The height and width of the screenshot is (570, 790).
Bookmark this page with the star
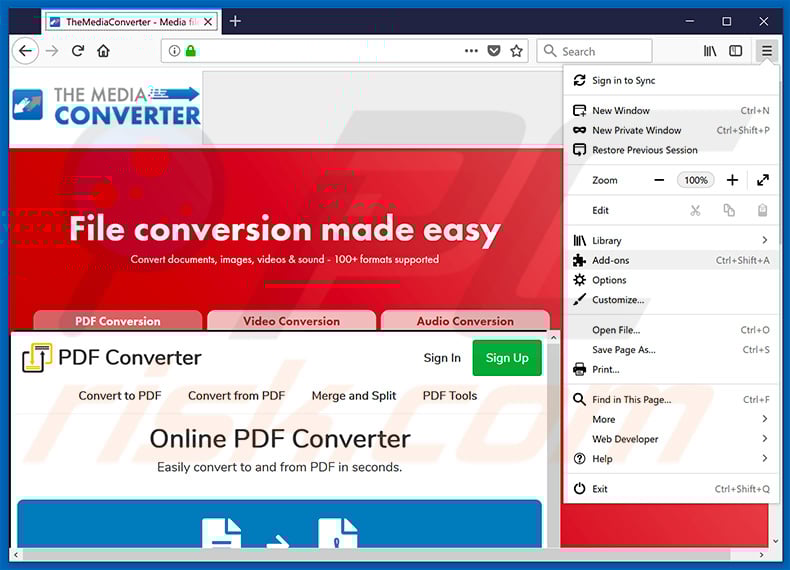click(x=516, y=51)
